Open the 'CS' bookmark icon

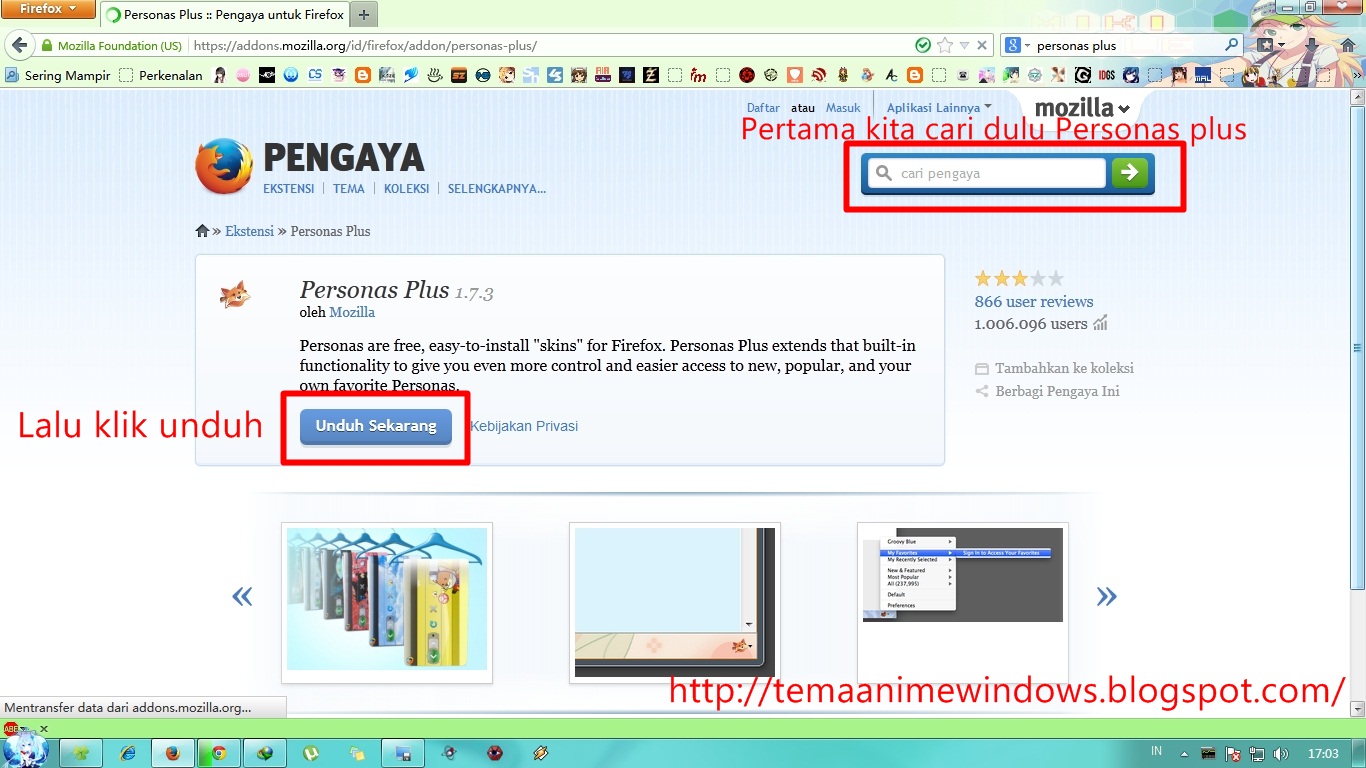(315, 75)
